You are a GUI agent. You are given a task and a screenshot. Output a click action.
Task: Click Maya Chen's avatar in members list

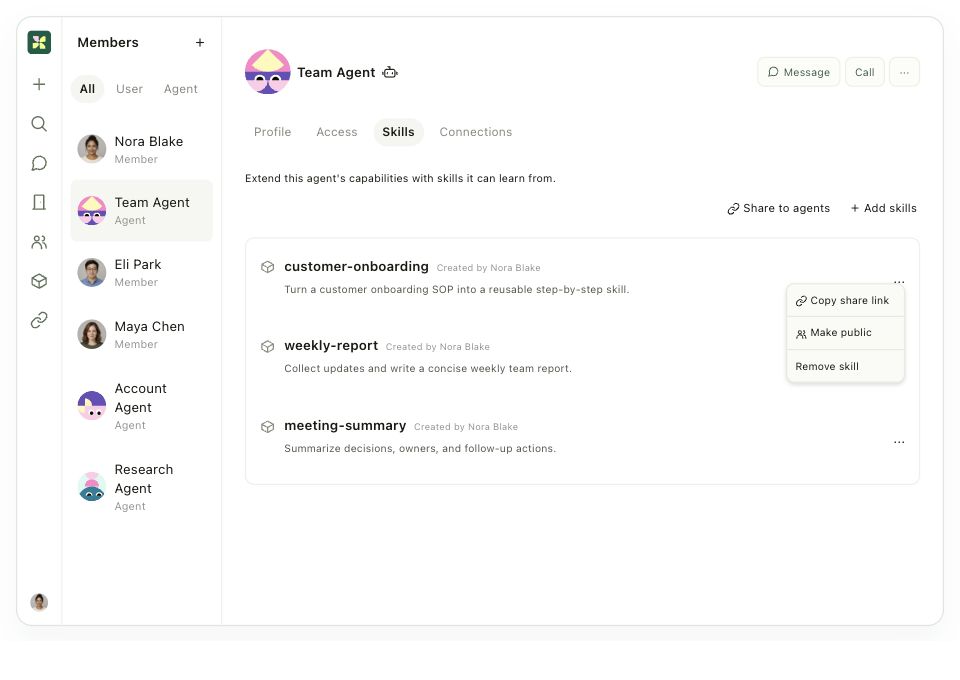(x=92, y=334)
